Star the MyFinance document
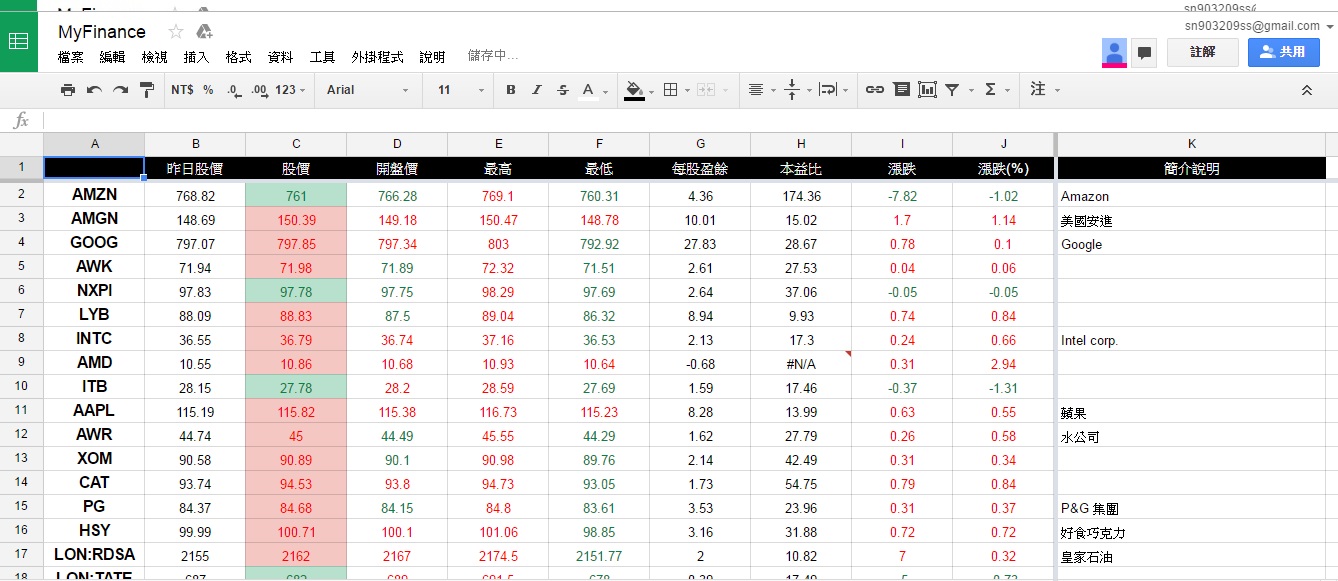1338x581 pixels. tap(176, 32)
